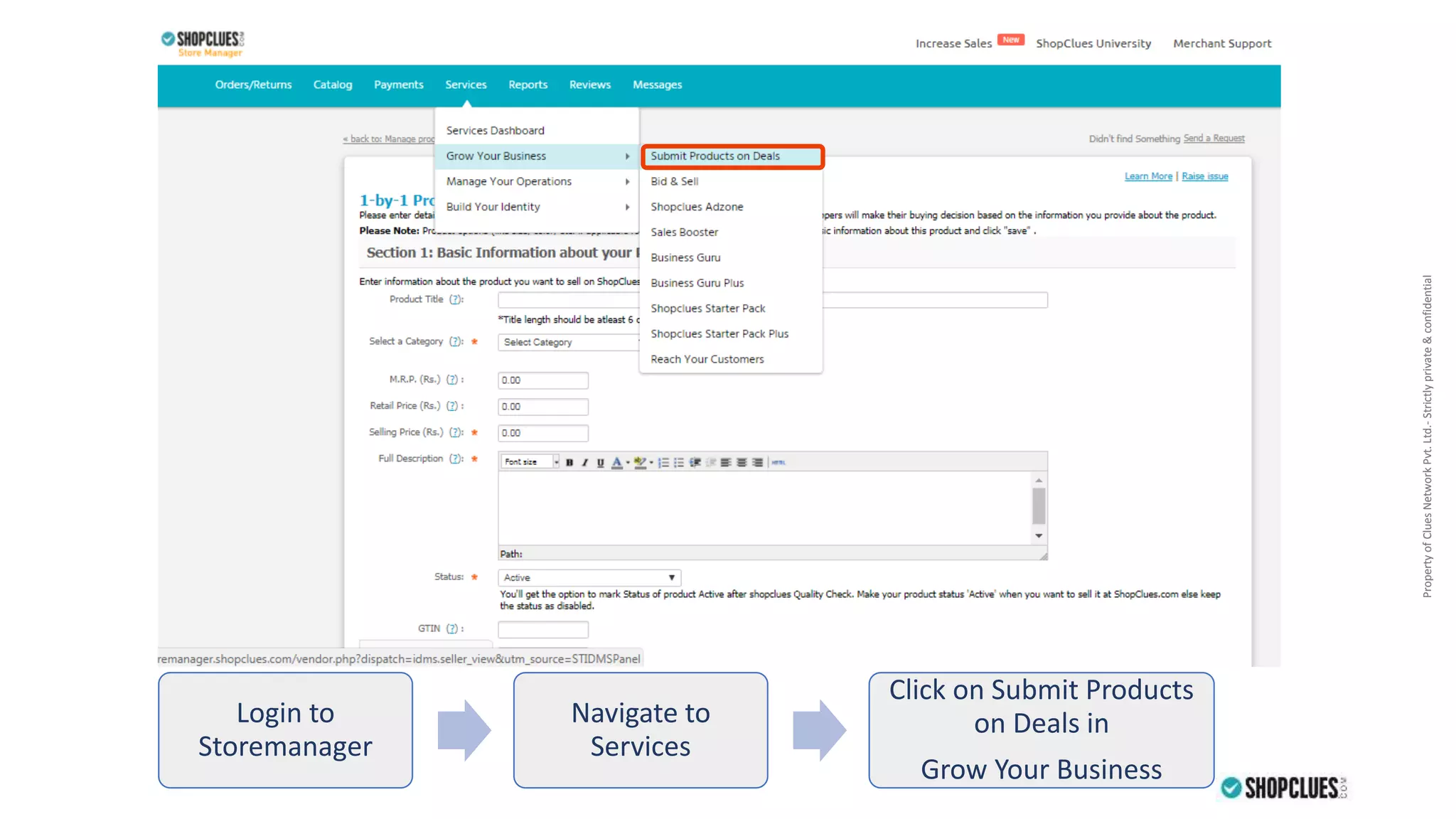Viewport: 1456px width, 819px height.
Task: Click the Raise issue link
Action: coord(1205,176)
